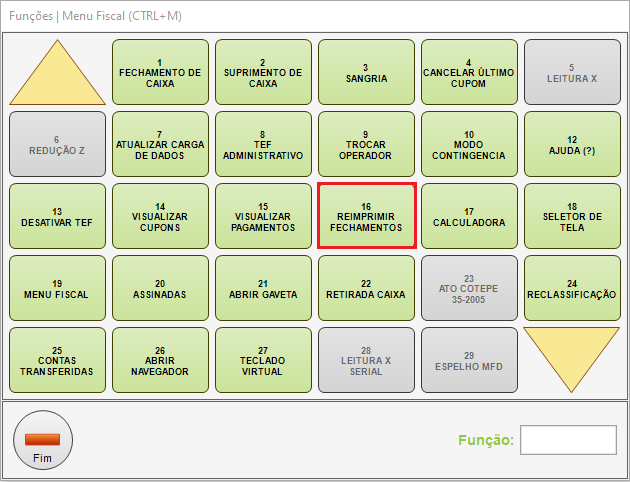
Task: Trigger 21 Abrir Gaveta
Action: (x=263, y=288)
